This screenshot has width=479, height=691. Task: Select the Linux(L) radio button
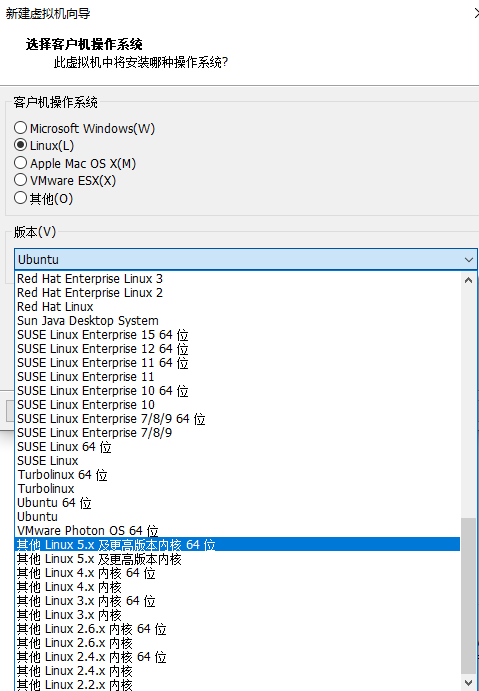point(20,145)
